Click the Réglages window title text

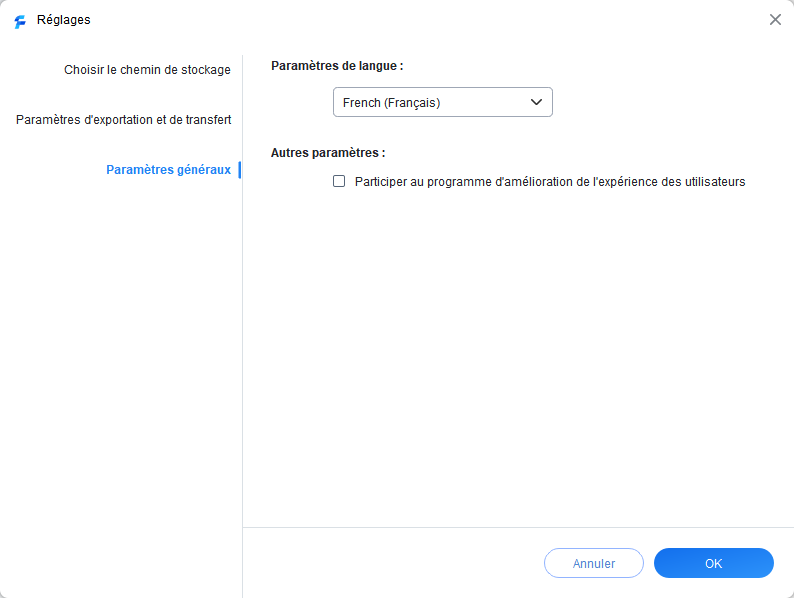tap(63, 20)
